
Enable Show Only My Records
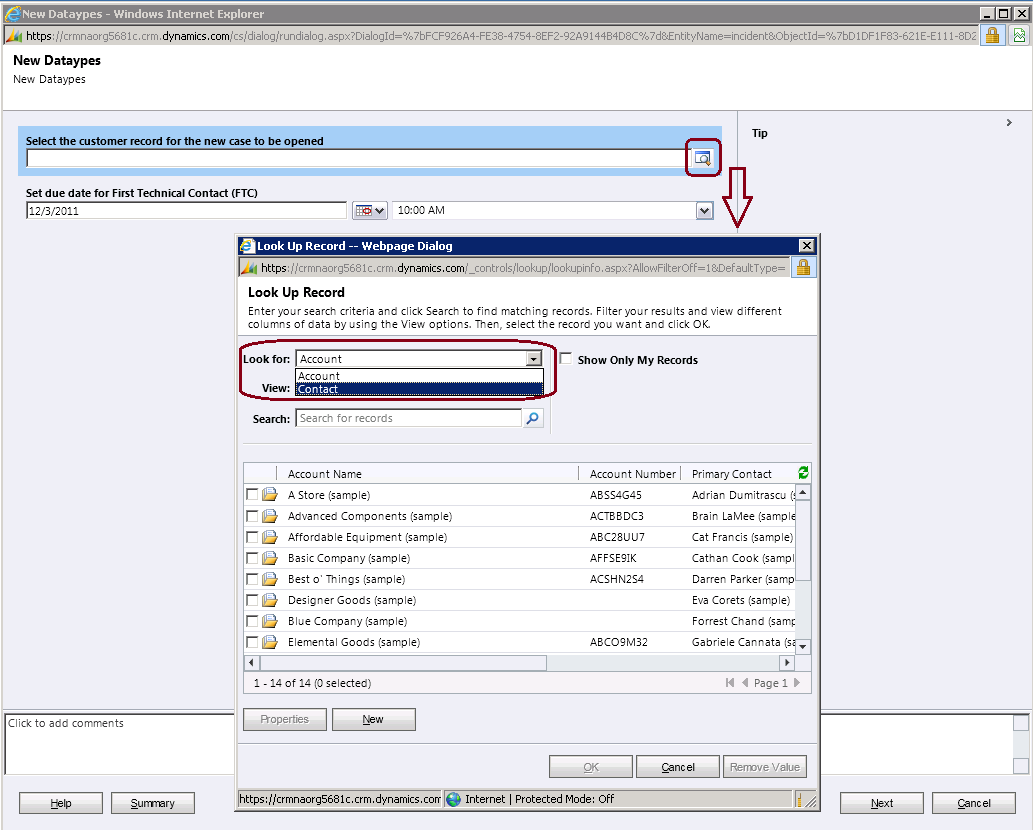pos(566,359)
